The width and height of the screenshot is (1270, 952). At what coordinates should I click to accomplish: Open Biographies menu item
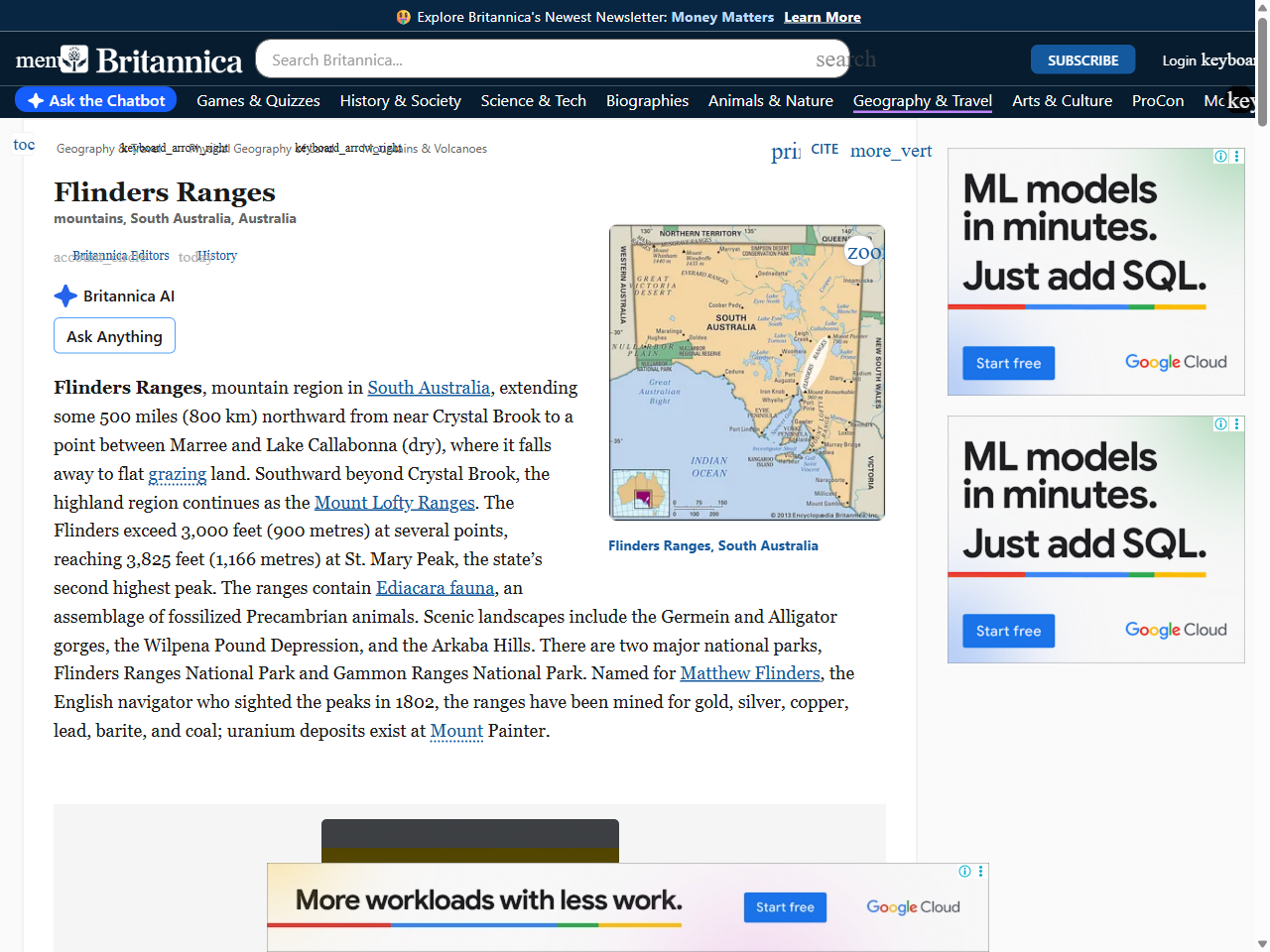(x=647, y=100)
